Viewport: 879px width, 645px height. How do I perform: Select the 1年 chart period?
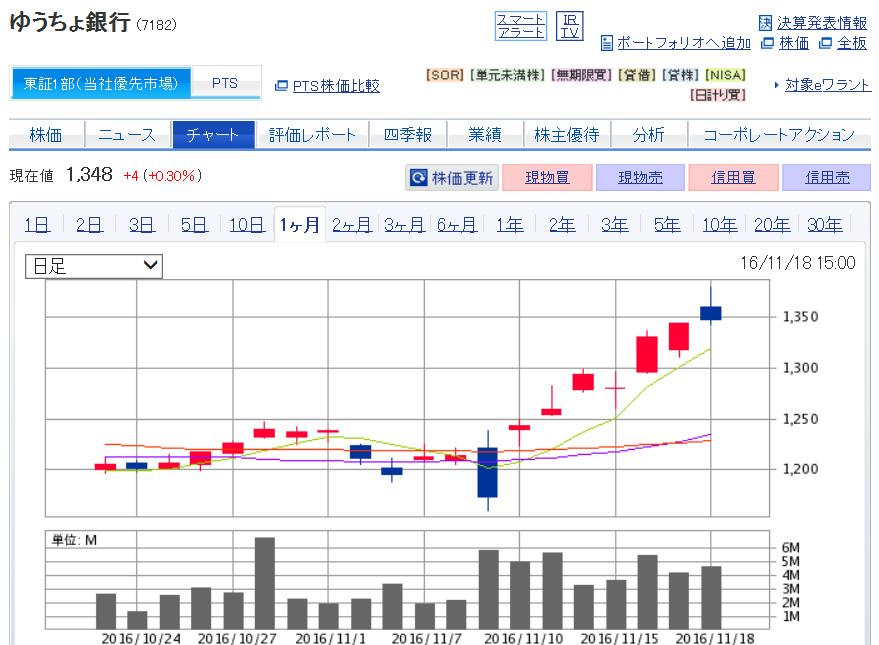coord(510,225)
